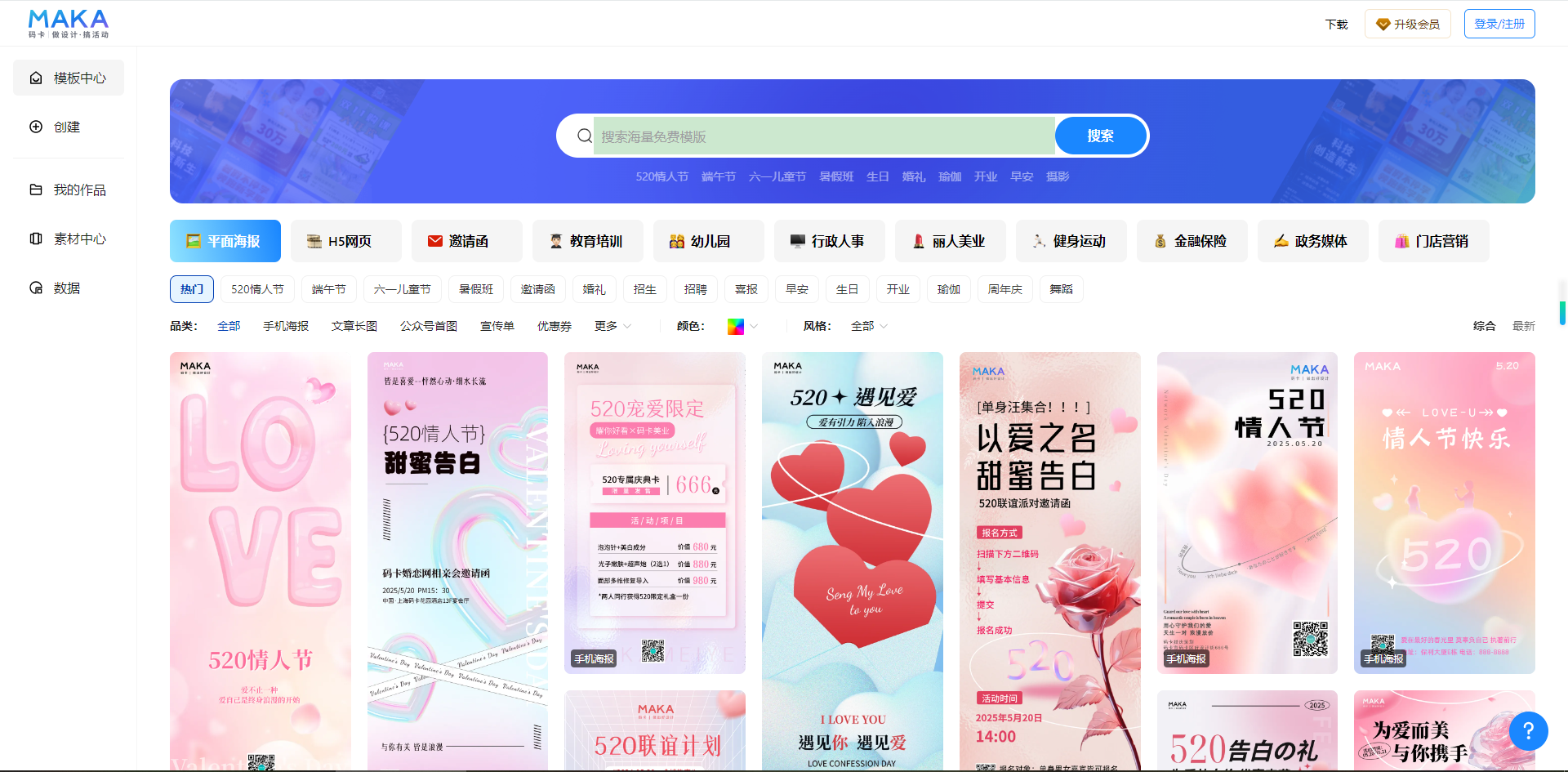The width and height of the screenshot is (1568, 772).
Task: Switch sorting to 最新
Action: click(x=1523, y=326)
